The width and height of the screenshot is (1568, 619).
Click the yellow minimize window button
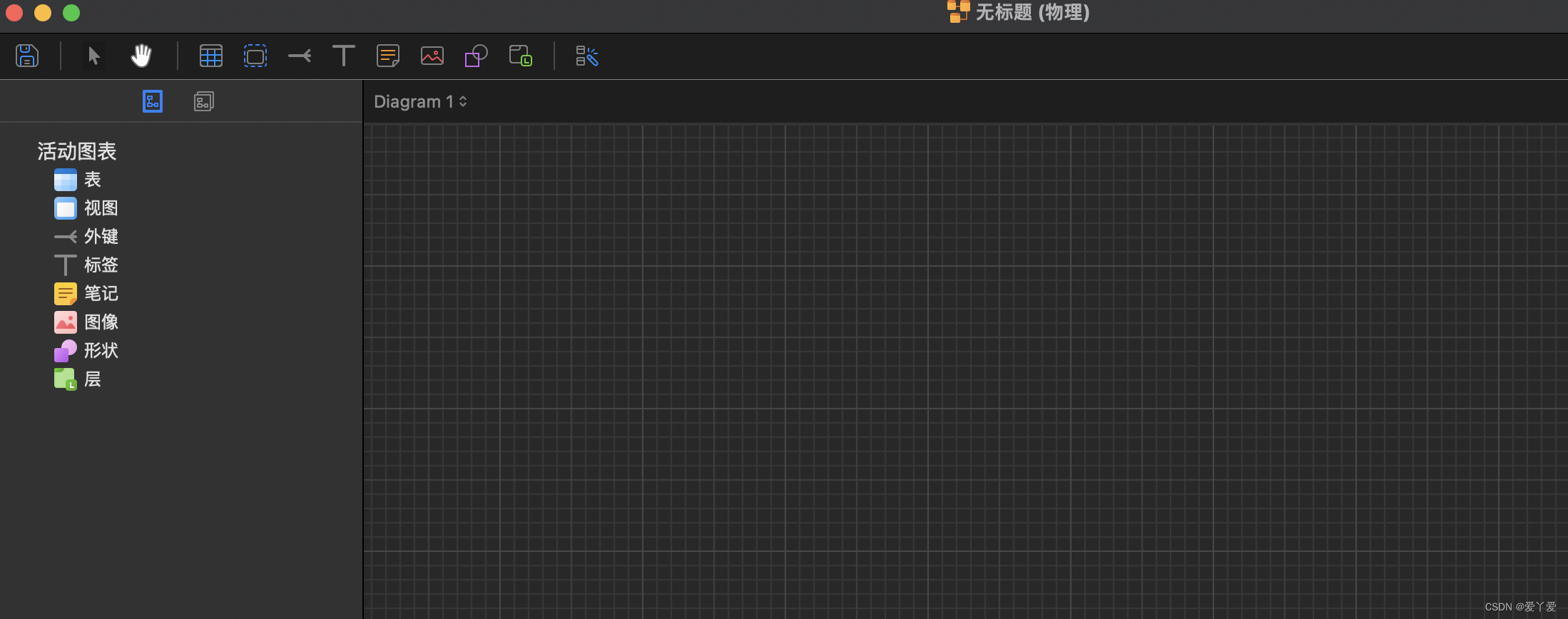point(43,13)
